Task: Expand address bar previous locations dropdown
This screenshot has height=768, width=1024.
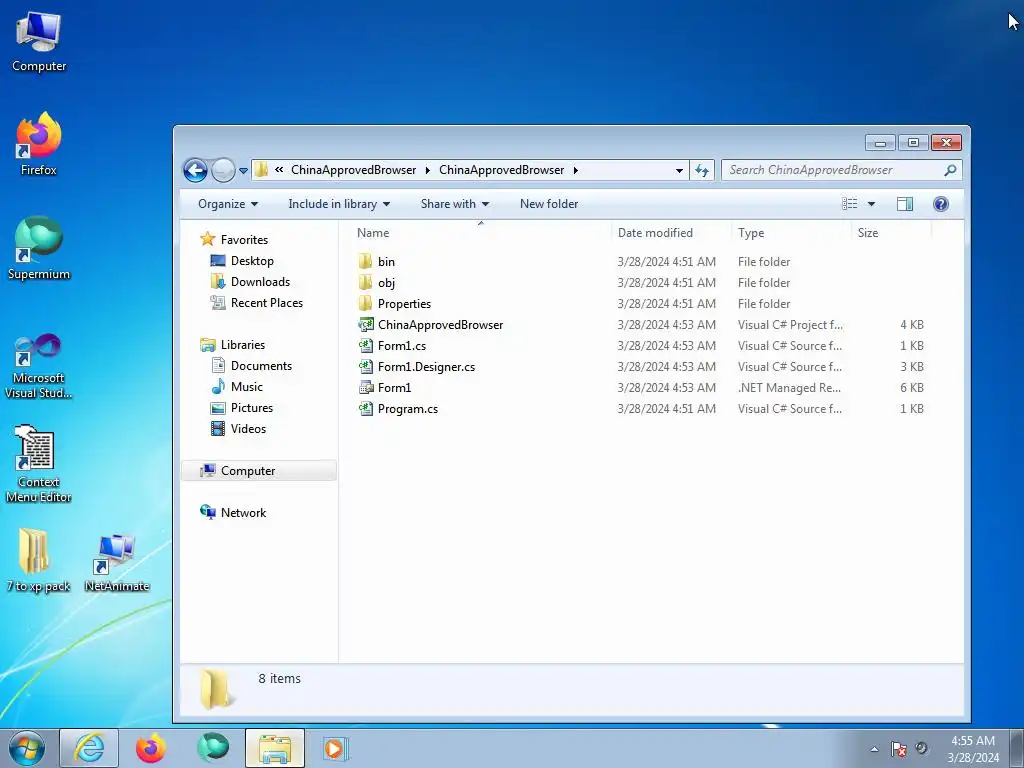Action: [x=679, y=170]
